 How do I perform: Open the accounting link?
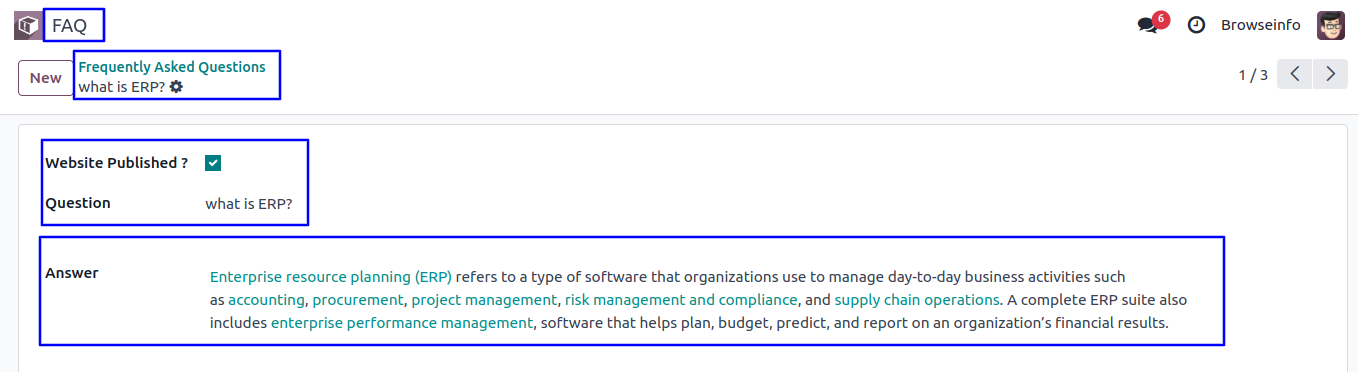click(x=266, y=300)
